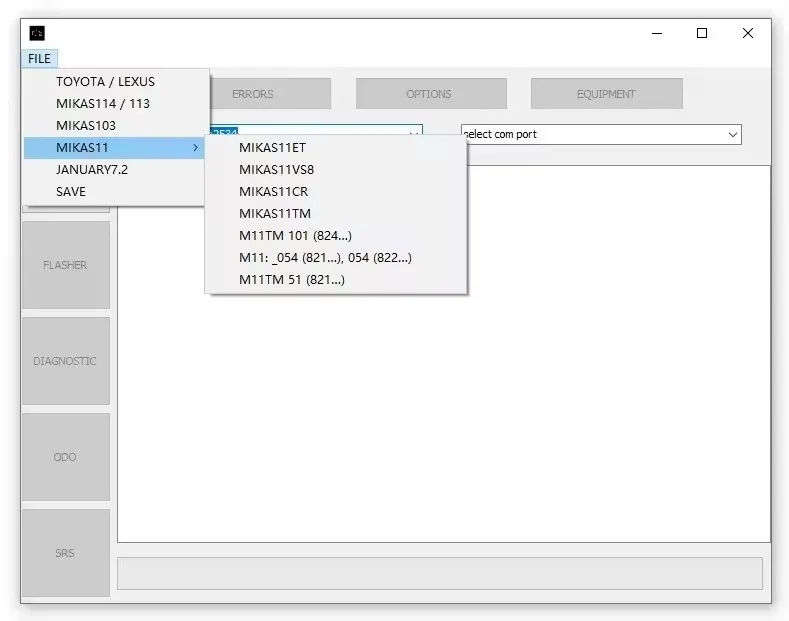Close the application window

(748, 34)
